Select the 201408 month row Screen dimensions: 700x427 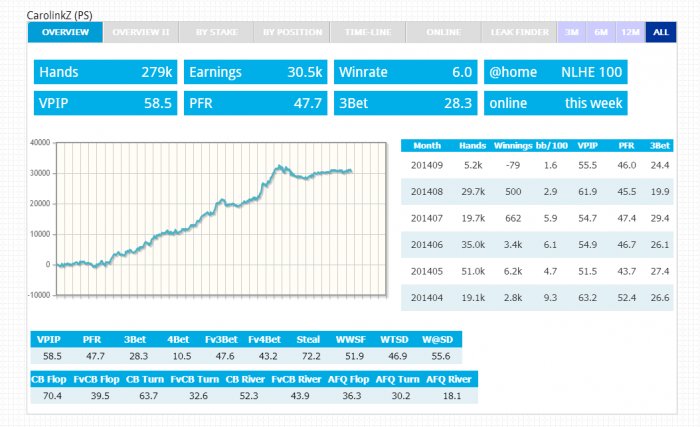pos(537,192)
